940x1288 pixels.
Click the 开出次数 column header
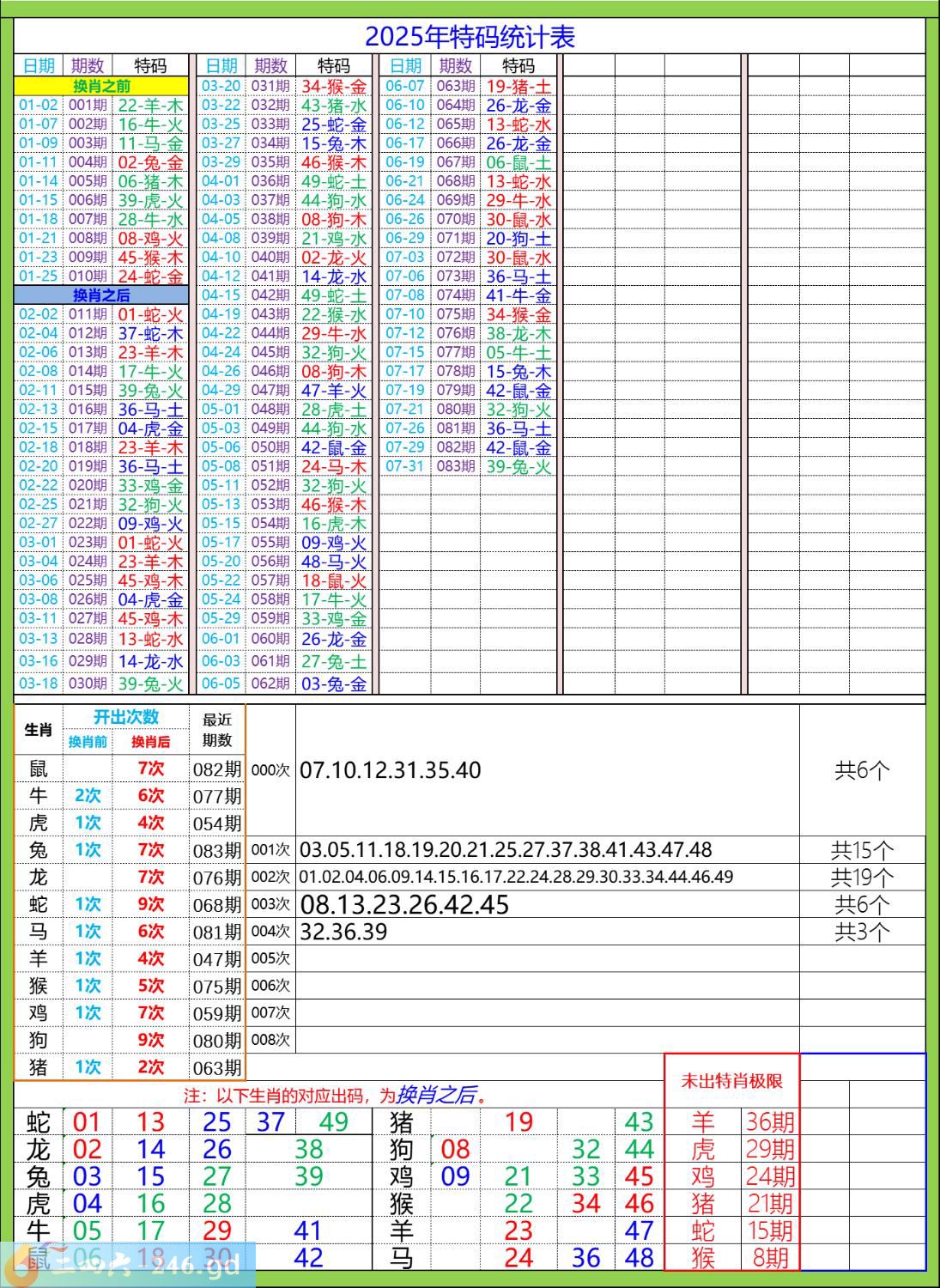(126, 717)
